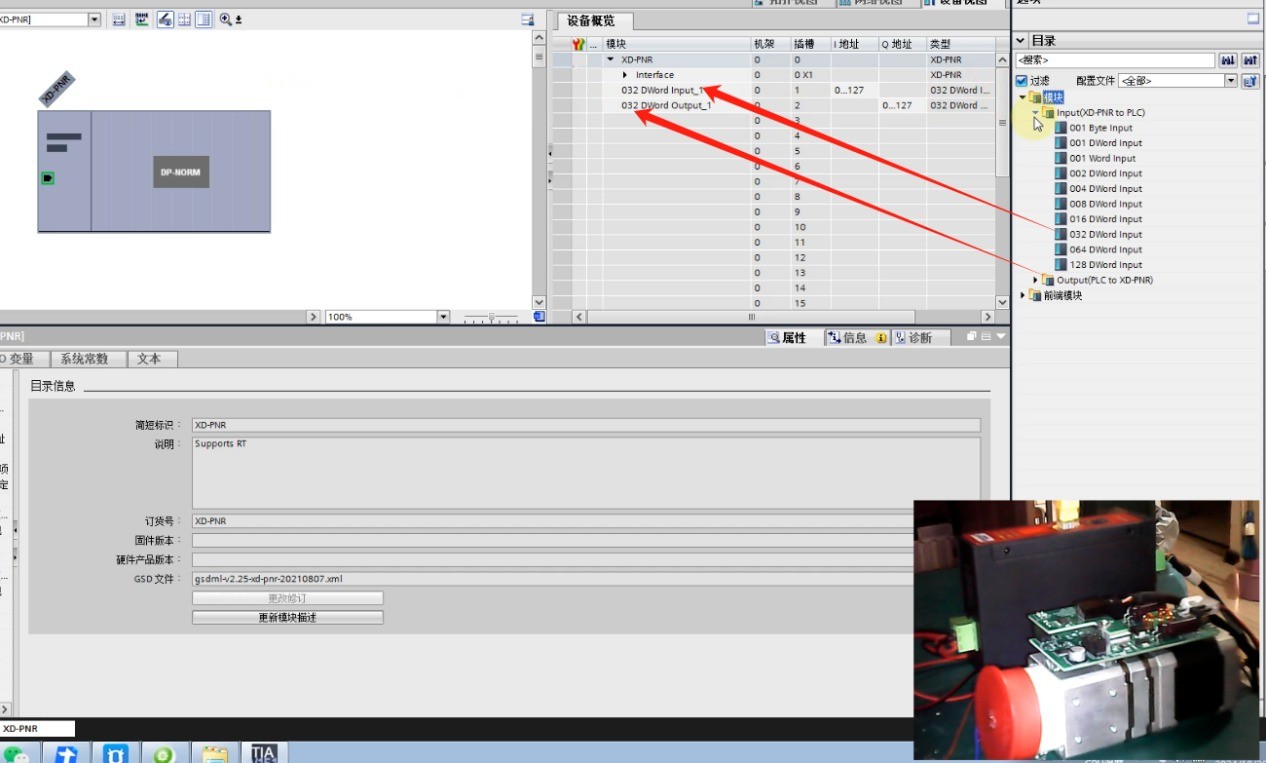This screenshot has height=763, width=1266.
Task: Select 001 Byte Input module
Action: tap(1101, 128)
